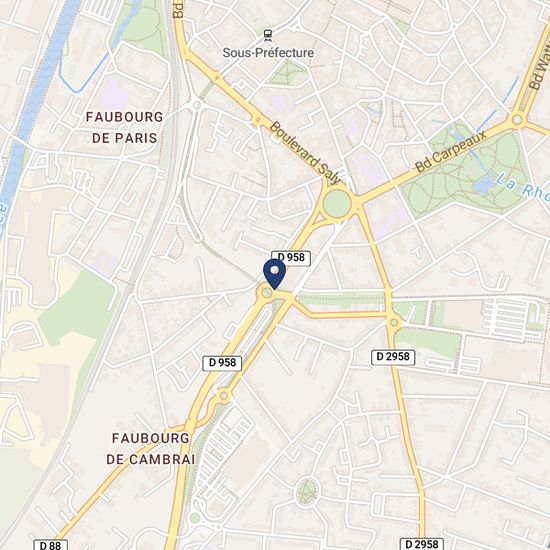This screenshot has height=550, width=550.
Task: Click the small pond inside the green park
Action: tap(483, 185)
